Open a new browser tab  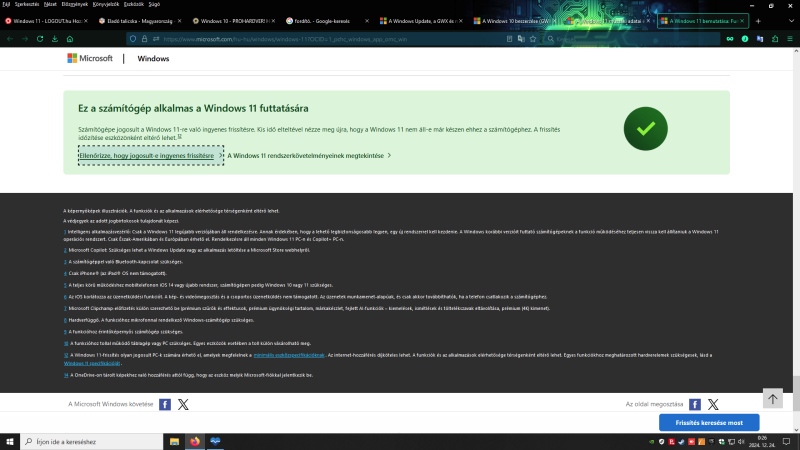pos(758,21)
